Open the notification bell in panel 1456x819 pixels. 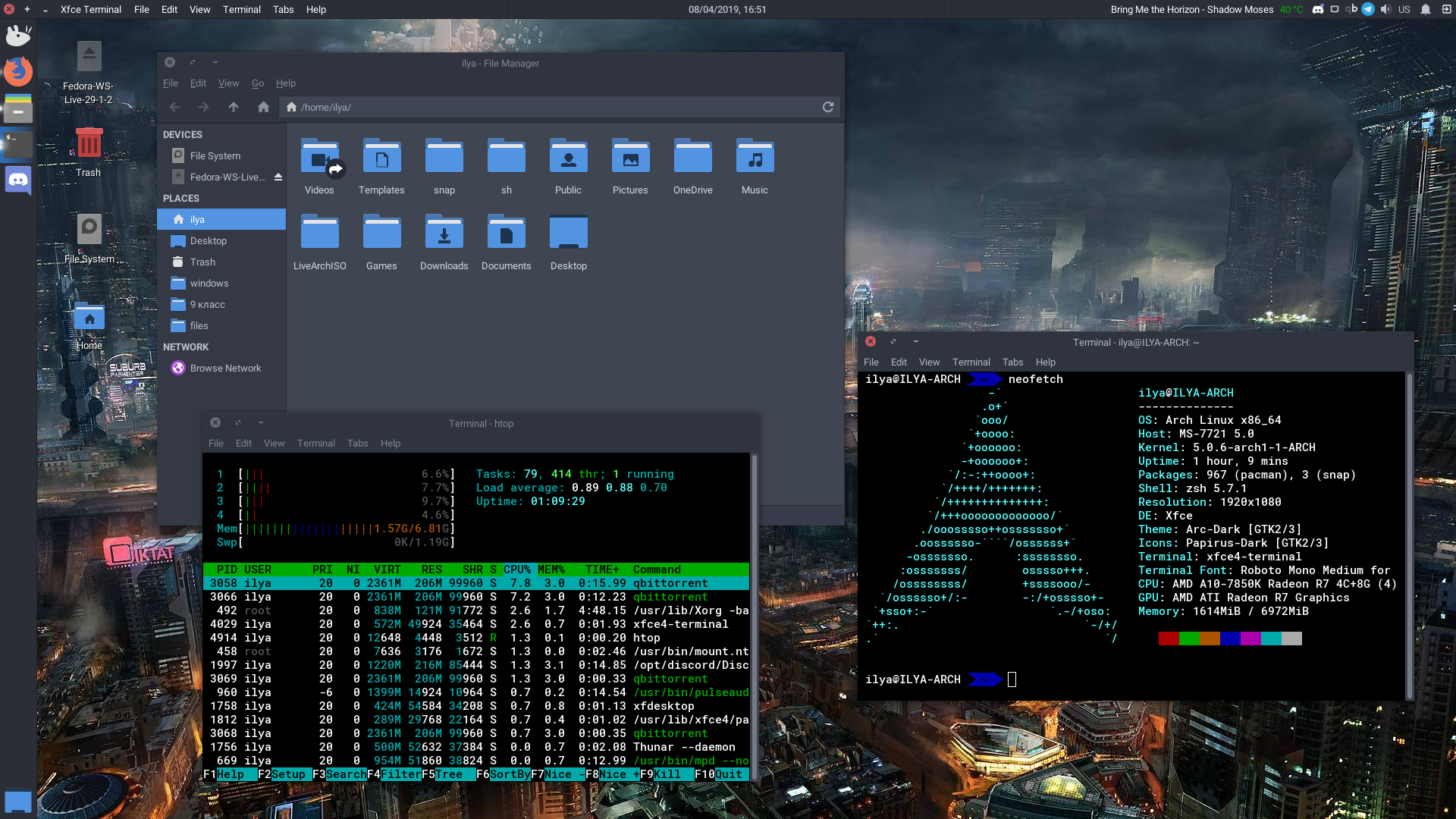1426,9
